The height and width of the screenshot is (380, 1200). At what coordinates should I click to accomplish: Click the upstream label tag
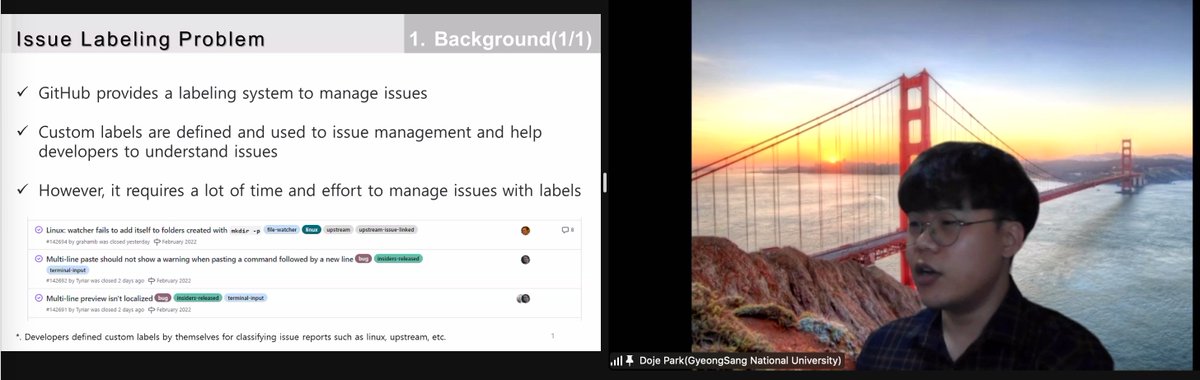pyautogui.click(x=338, y=230)
